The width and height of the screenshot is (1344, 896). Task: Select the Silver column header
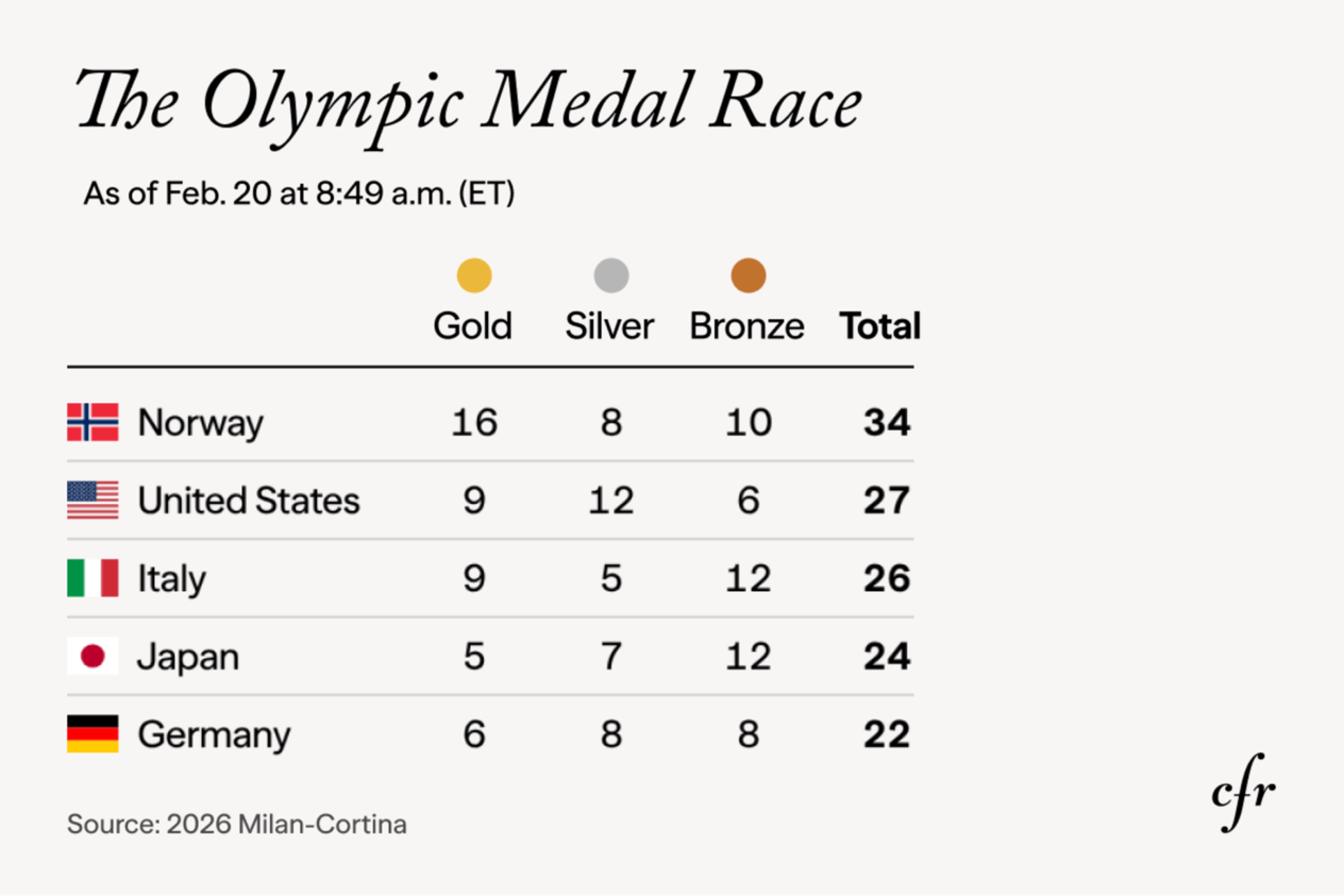click(x=610, y=326)
